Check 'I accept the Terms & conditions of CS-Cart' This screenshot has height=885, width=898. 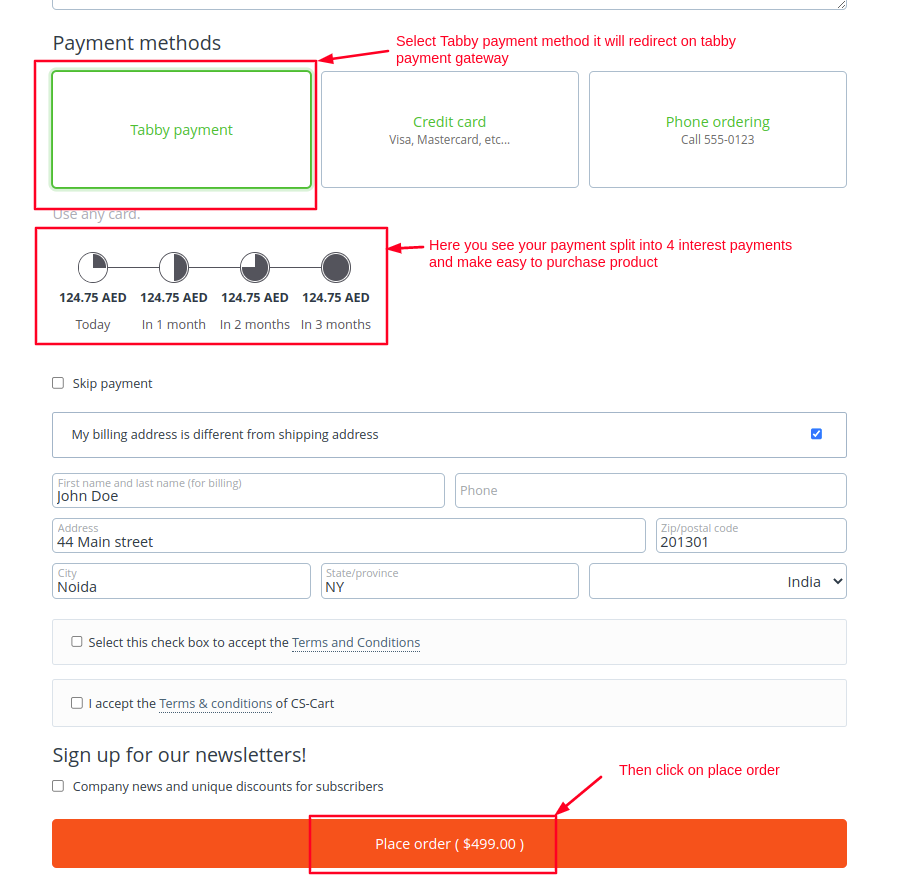coord(77,702)
